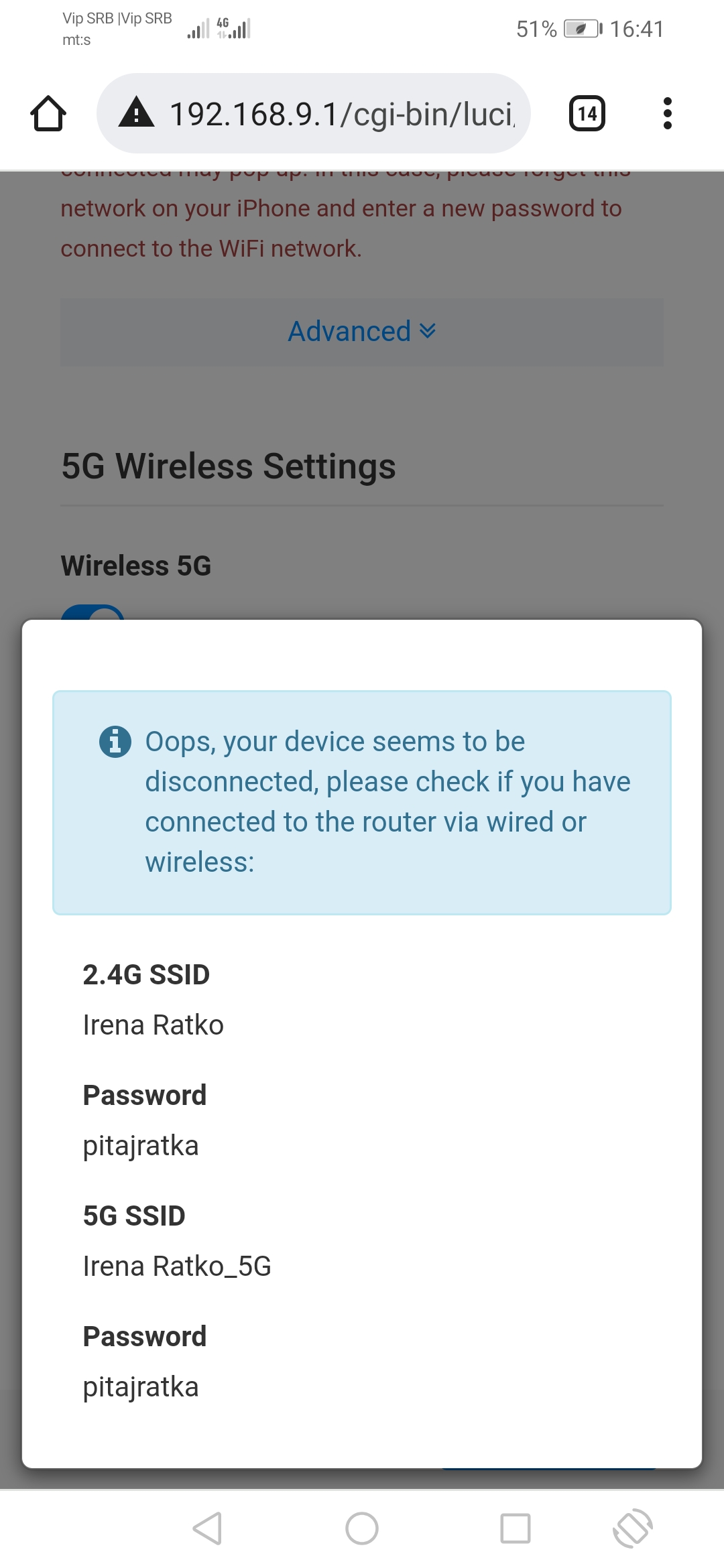Tap the browser home icon
The width and height of the screenshot is (724, 1568).
48,114
